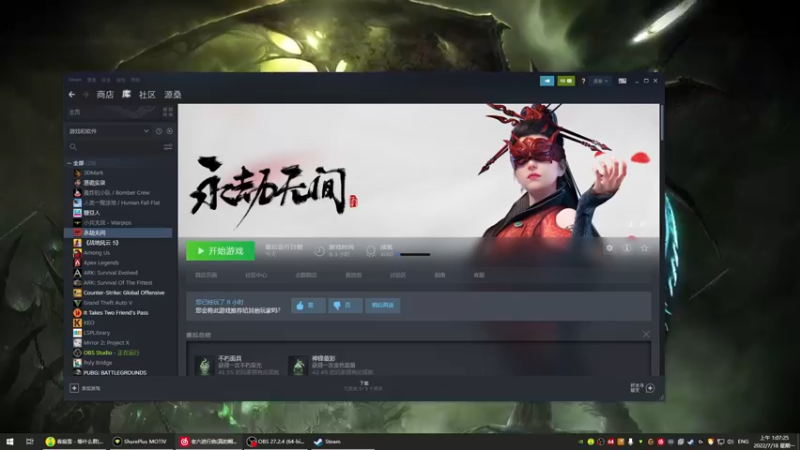Open the recent activity clock filter

click(159, 131)
